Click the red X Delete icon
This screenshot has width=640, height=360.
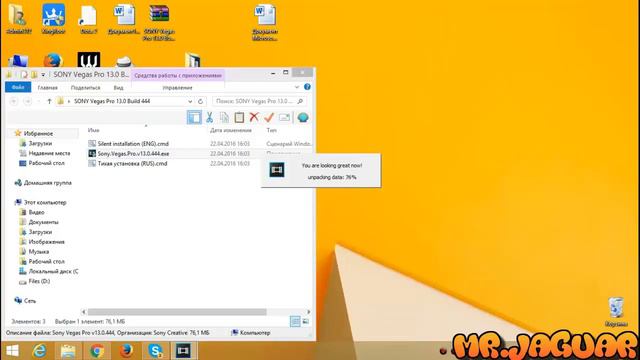254,118
